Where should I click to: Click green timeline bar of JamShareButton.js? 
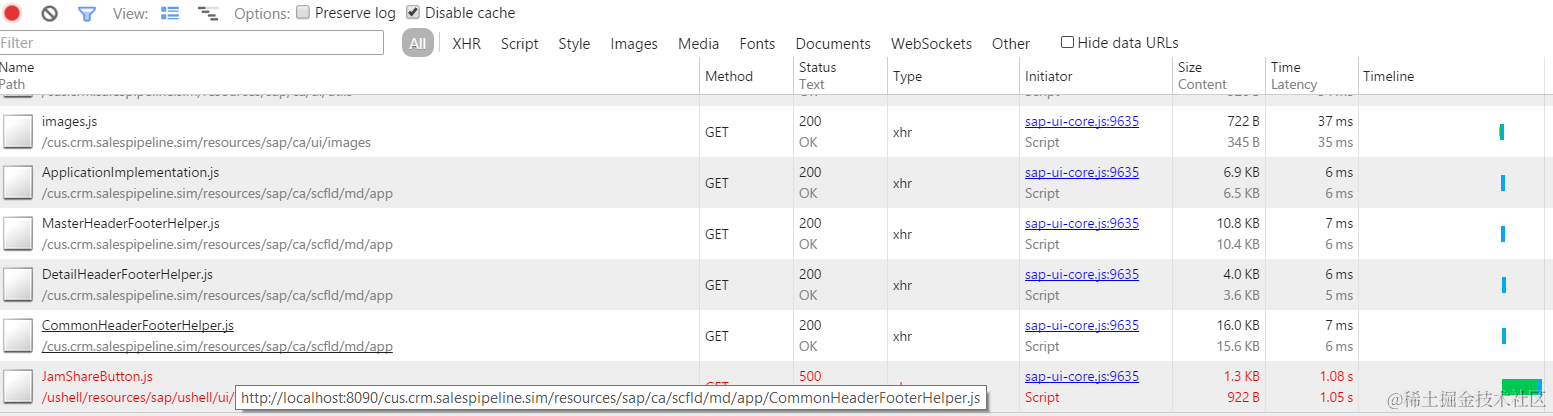pos(1522,387)
